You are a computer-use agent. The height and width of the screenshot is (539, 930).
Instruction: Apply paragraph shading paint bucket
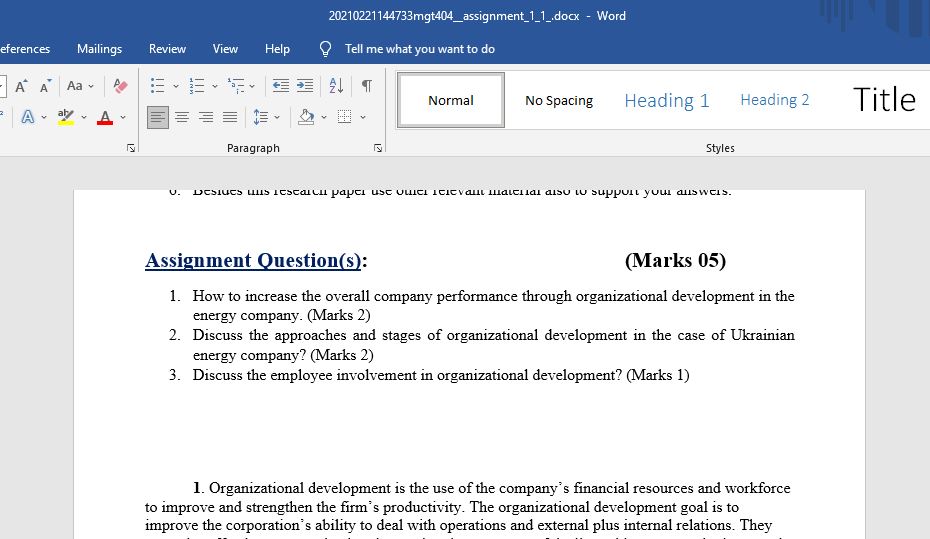click(x=306, y=117)
